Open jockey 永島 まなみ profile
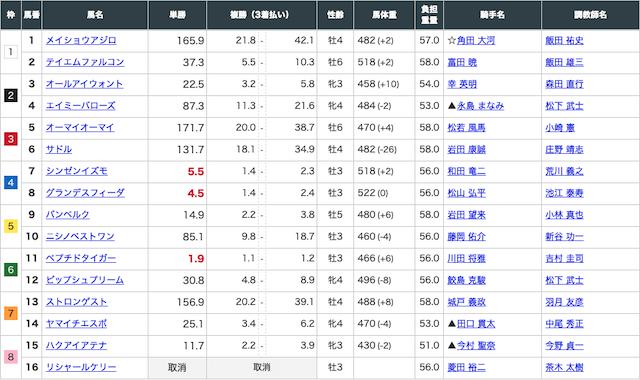640x380 pixels. (x=480, y=106)
